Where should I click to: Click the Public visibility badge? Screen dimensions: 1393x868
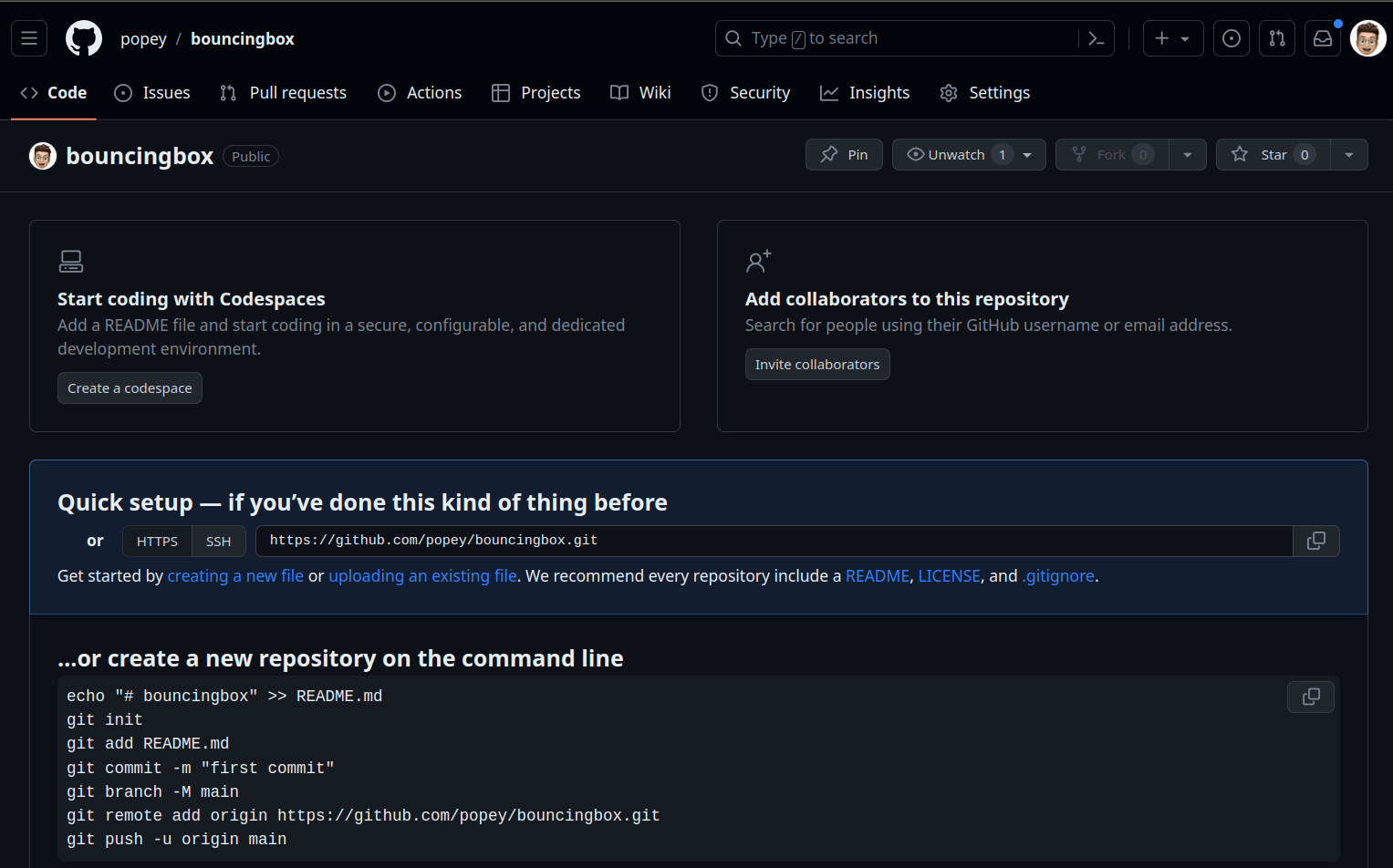(x=251, y=157)
